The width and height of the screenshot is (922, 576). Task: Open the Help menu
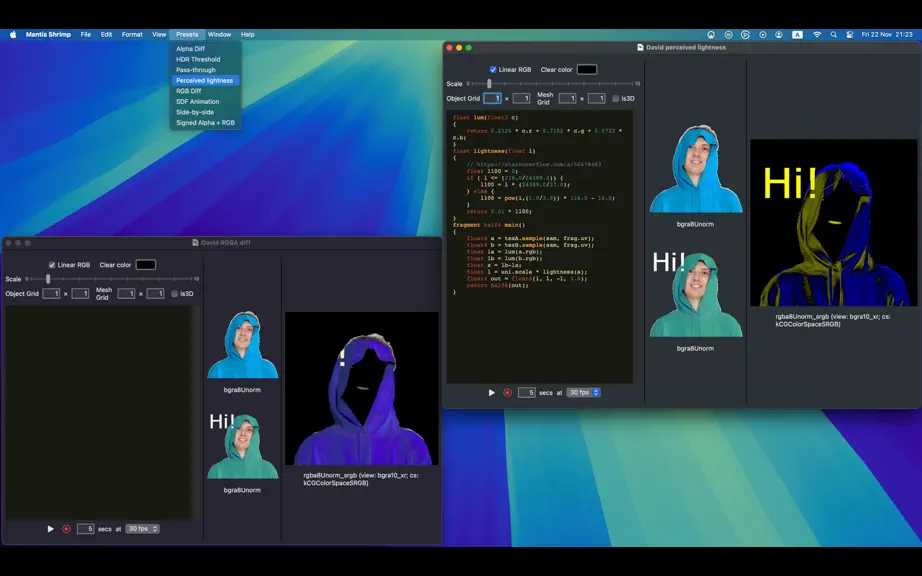[248, 35]
